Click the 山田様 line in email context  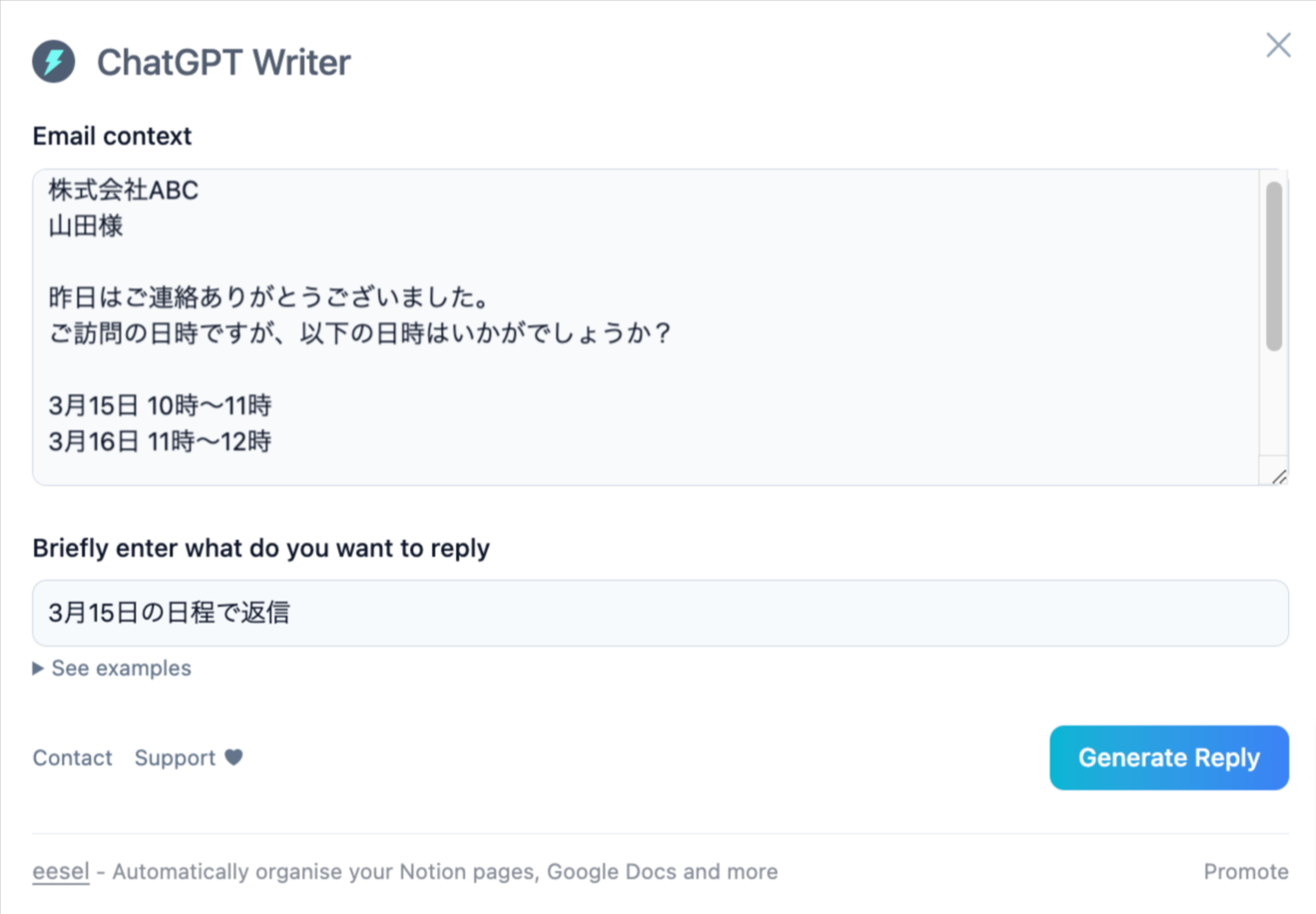[86, 227]
